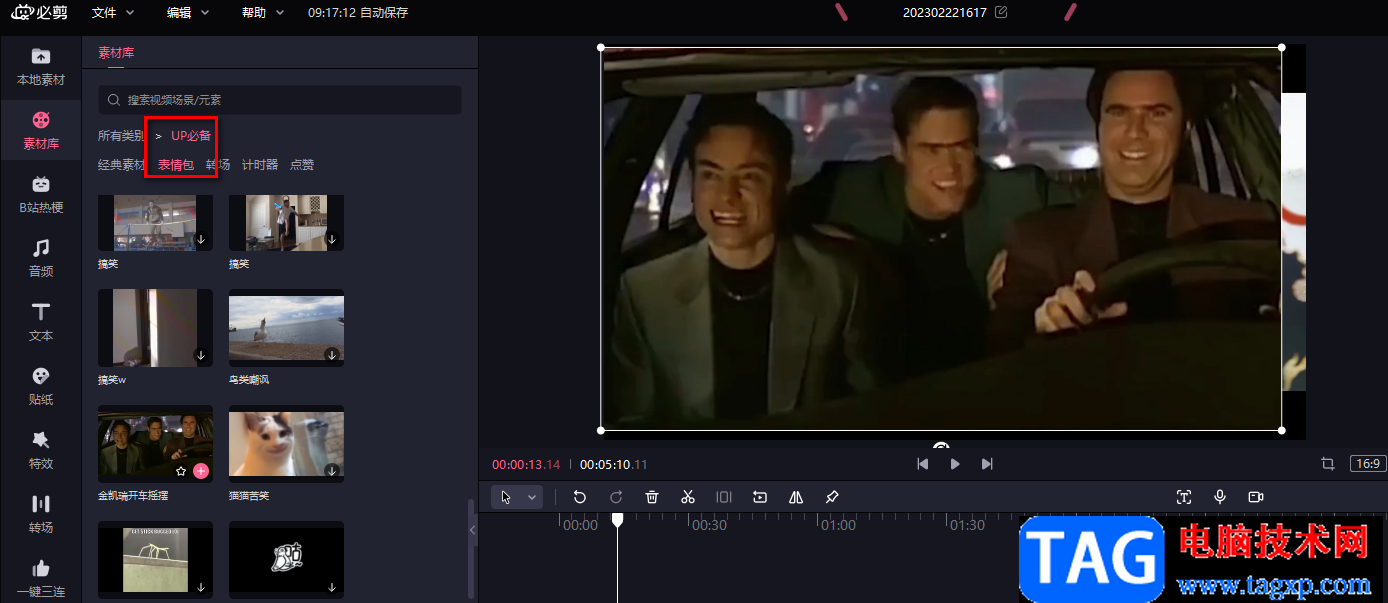Jump to next frame button

click(987, 464)
